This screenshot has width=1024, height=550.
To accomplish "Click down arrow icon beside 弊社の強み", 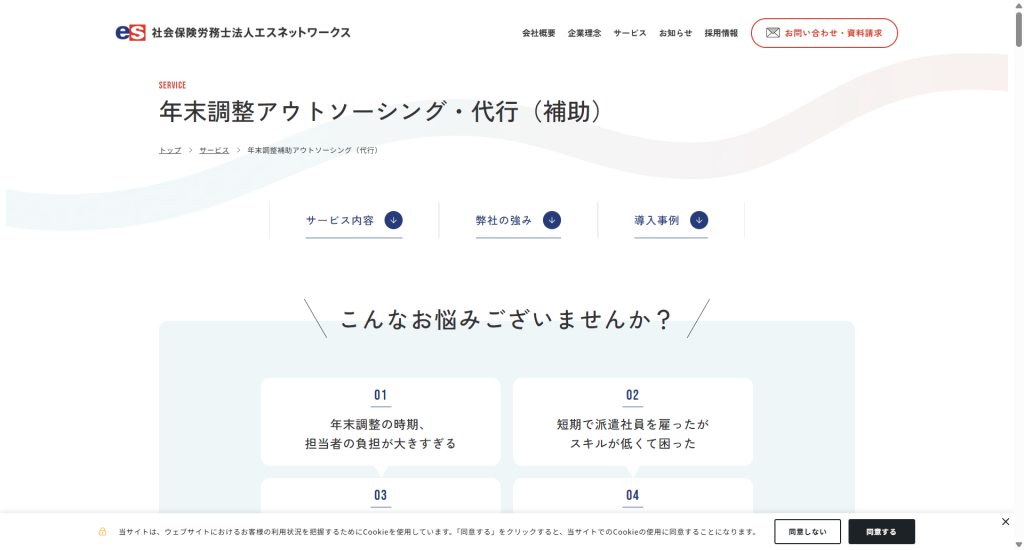I will pyautogui.click(x=552, y=220).
